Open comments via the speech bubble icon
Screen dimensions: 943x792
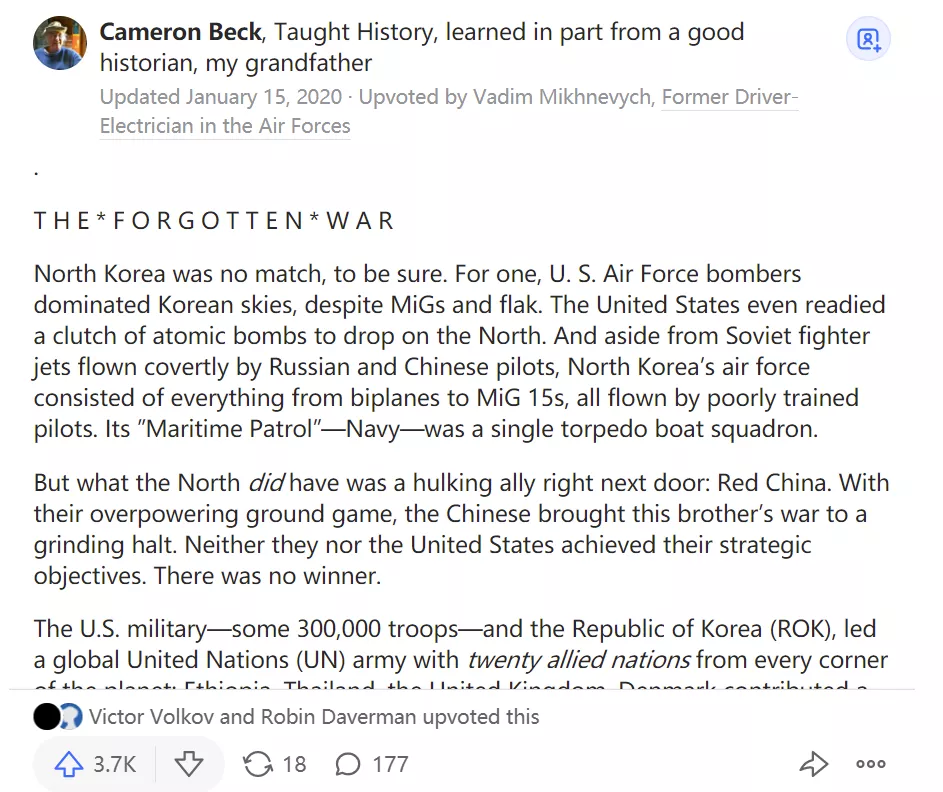(347, 765)
